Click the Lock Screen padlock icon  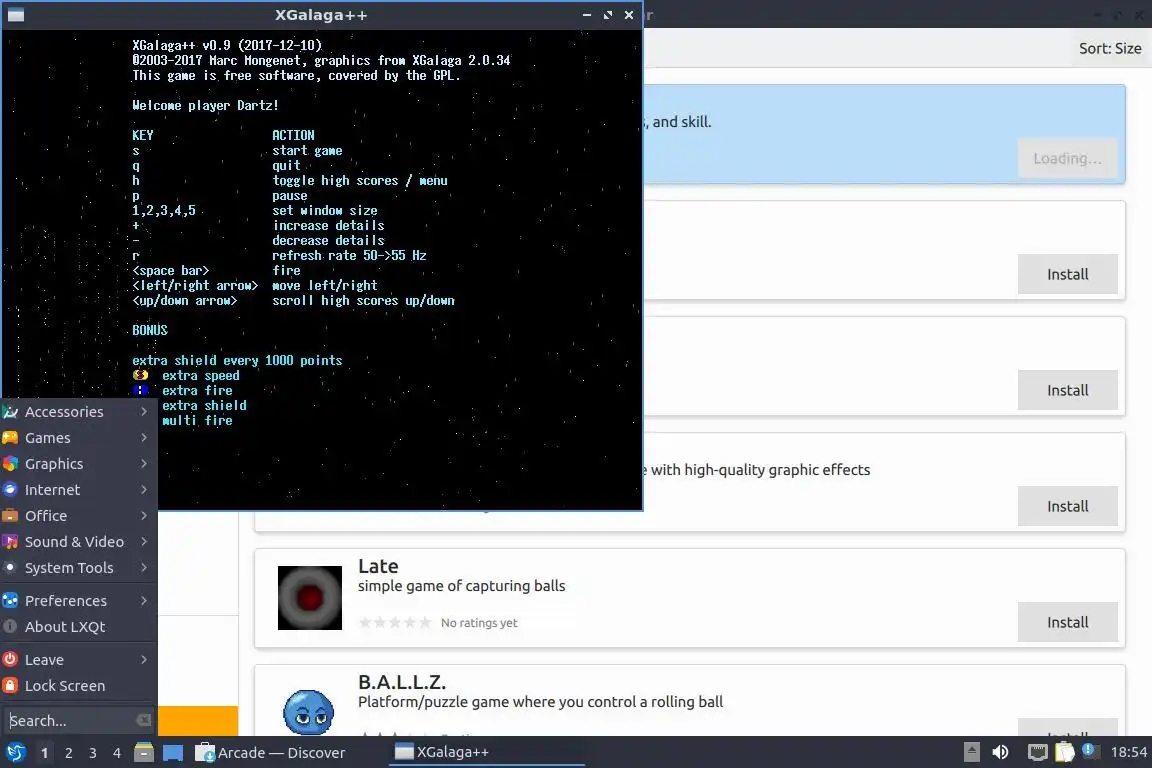(x=10, y=686)
